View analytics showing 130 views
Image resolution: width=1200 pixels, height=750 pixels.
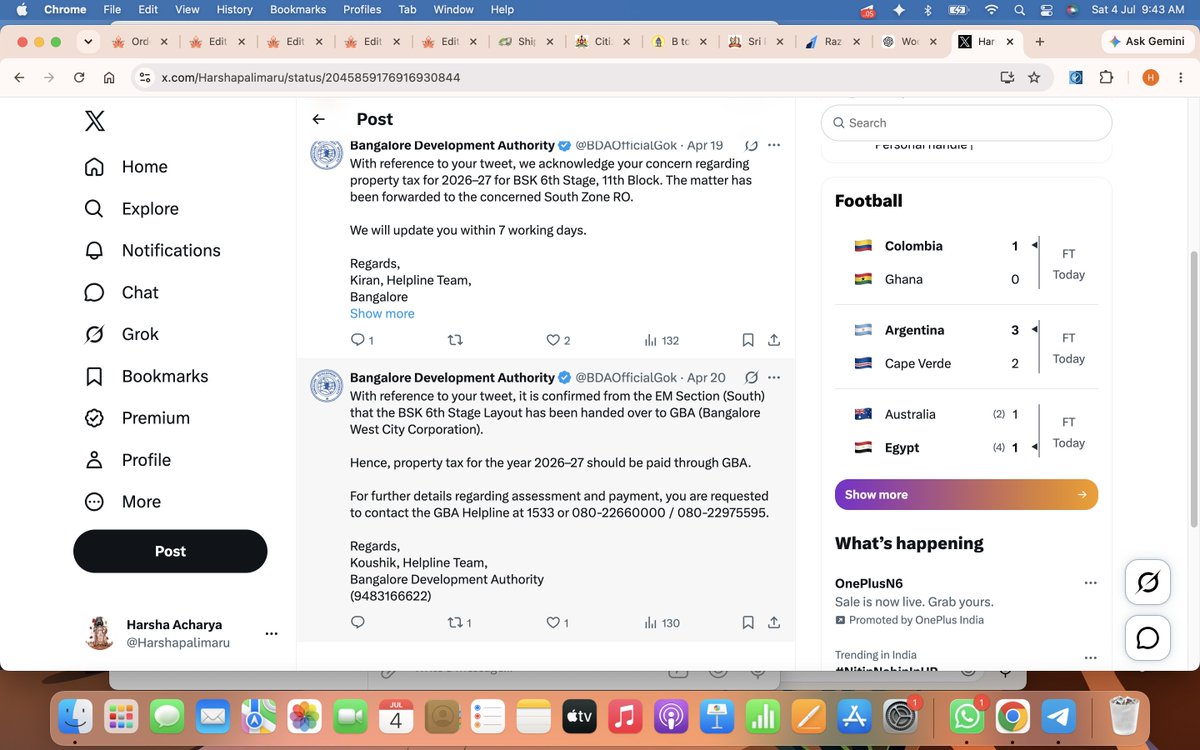click(661, 622)
